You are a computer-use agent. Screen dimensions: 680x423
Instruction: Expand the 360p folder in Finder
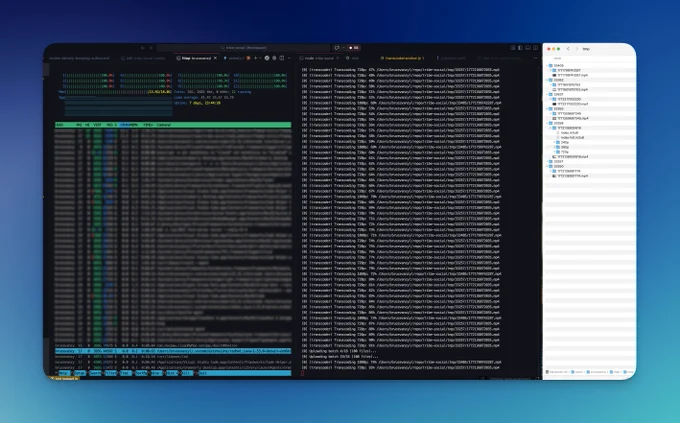pyautogui.click(x=554, y=147)
